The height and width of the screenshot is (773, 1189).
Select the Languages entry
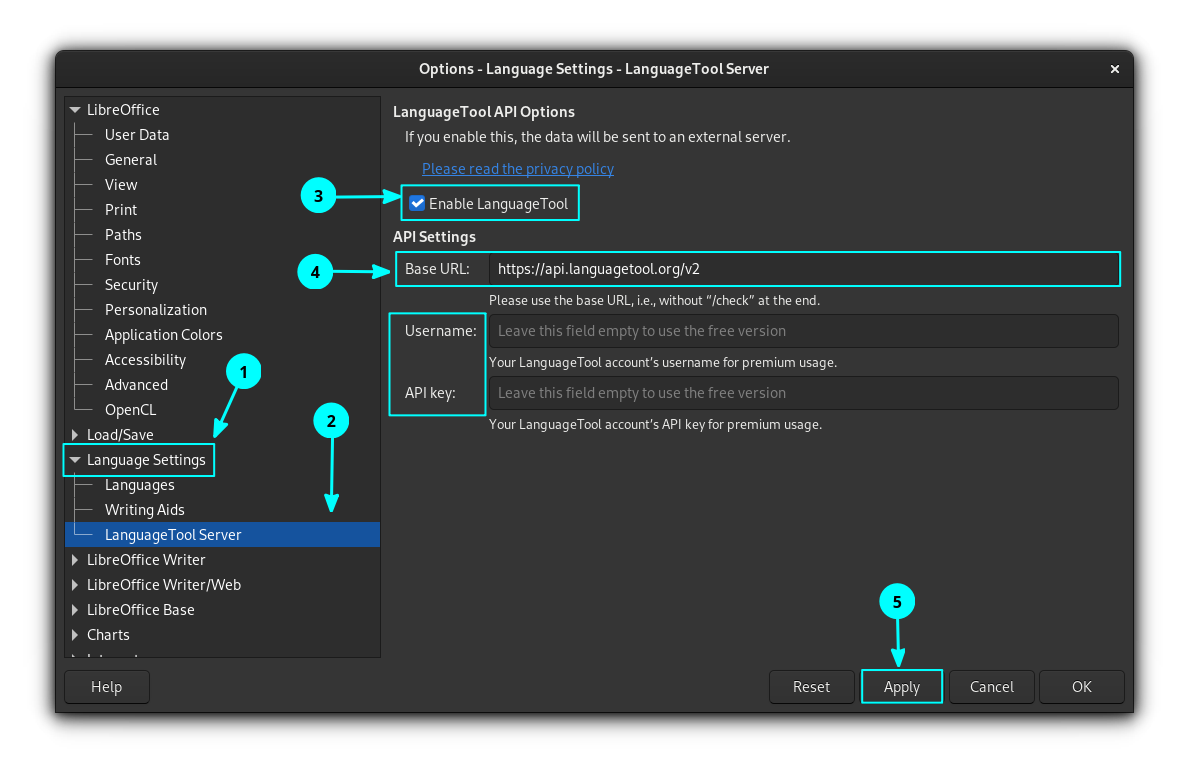[140, 485]
